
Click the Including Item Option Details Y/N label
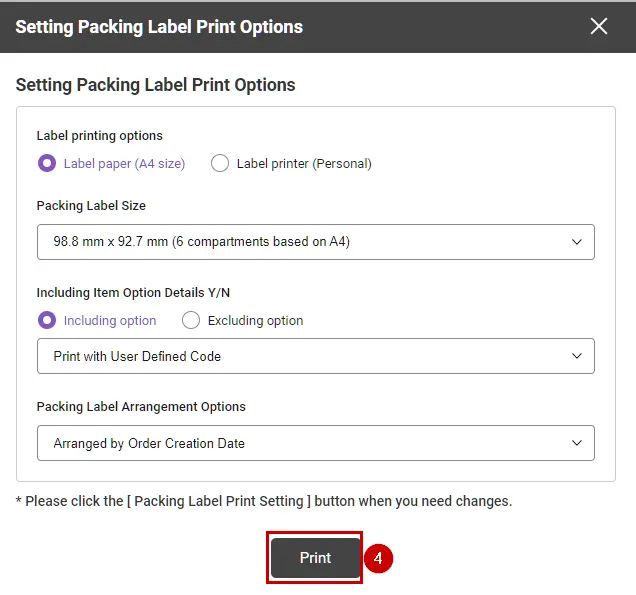pos(133,293)
